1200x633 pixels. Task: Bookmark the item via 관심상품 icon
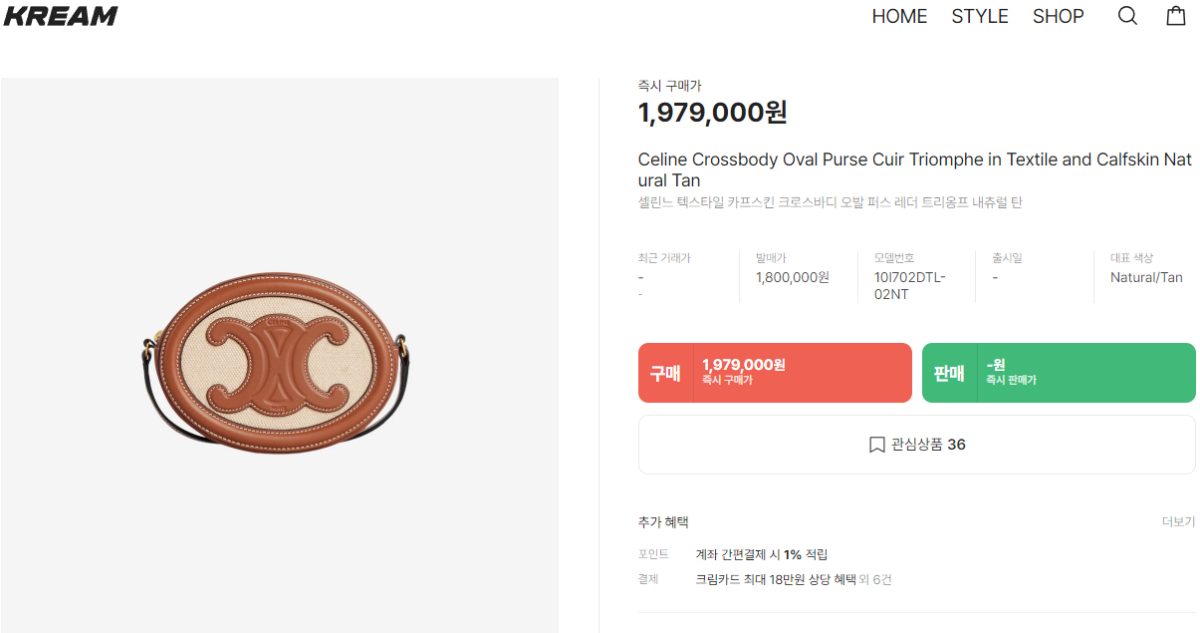[877, 445]
